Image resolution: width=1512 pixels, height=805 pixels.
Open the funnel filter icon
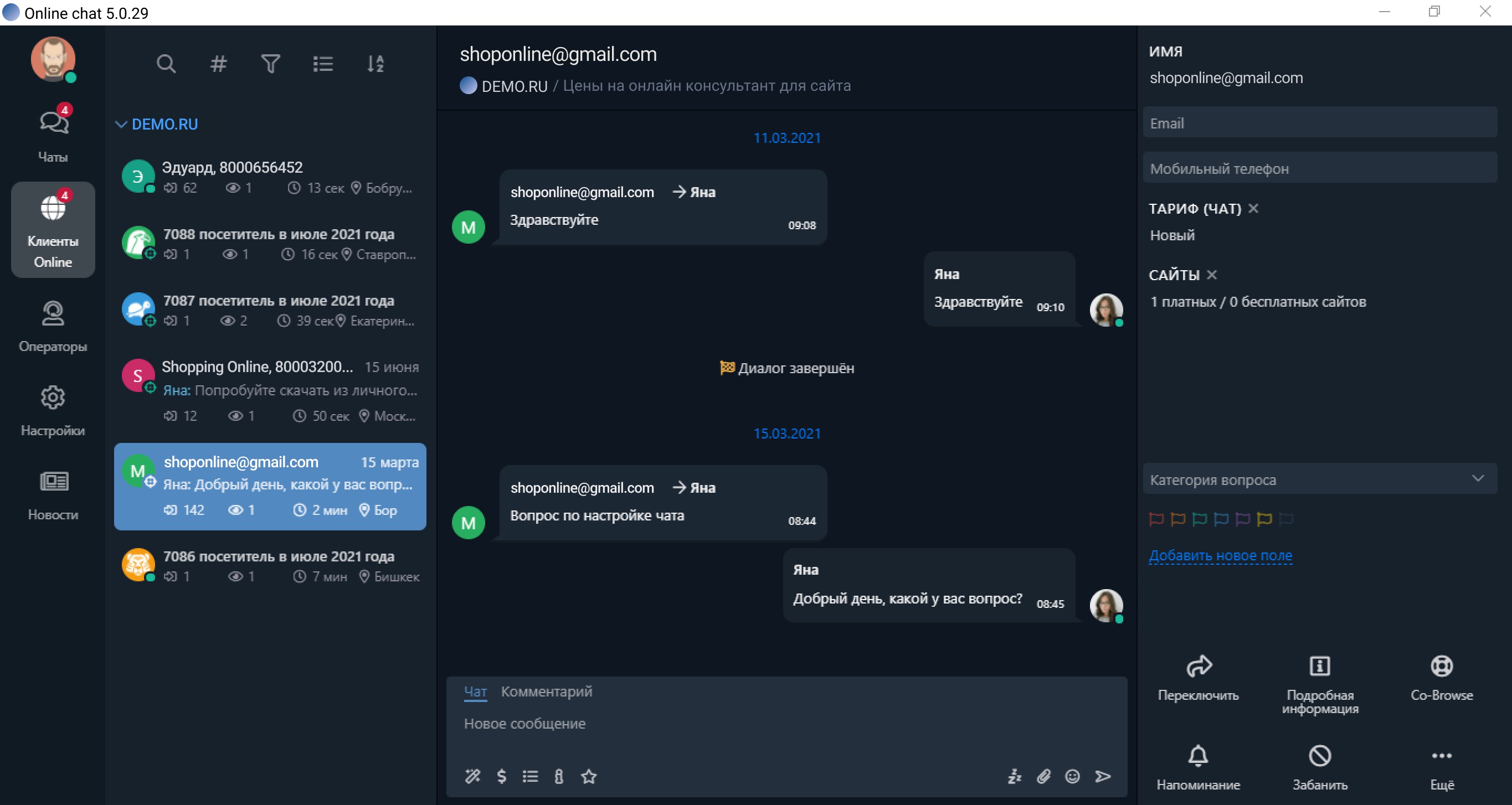[271, 63]
